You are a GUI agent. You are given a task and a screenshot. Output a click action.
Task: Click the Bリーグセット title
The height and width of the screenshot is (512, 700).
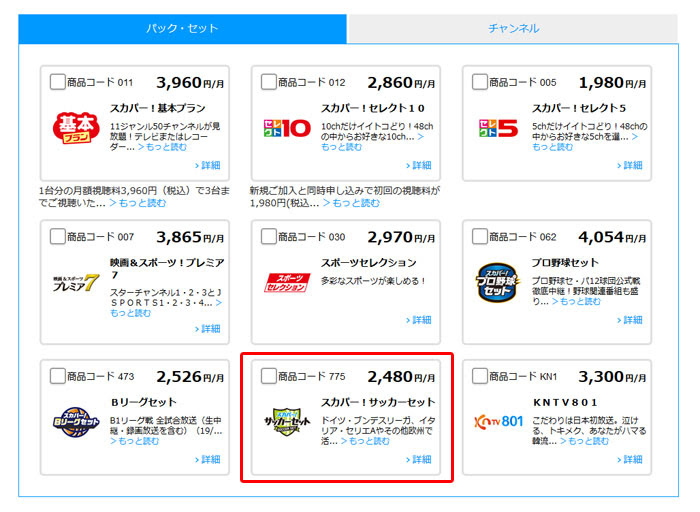[x=144, y=402]
